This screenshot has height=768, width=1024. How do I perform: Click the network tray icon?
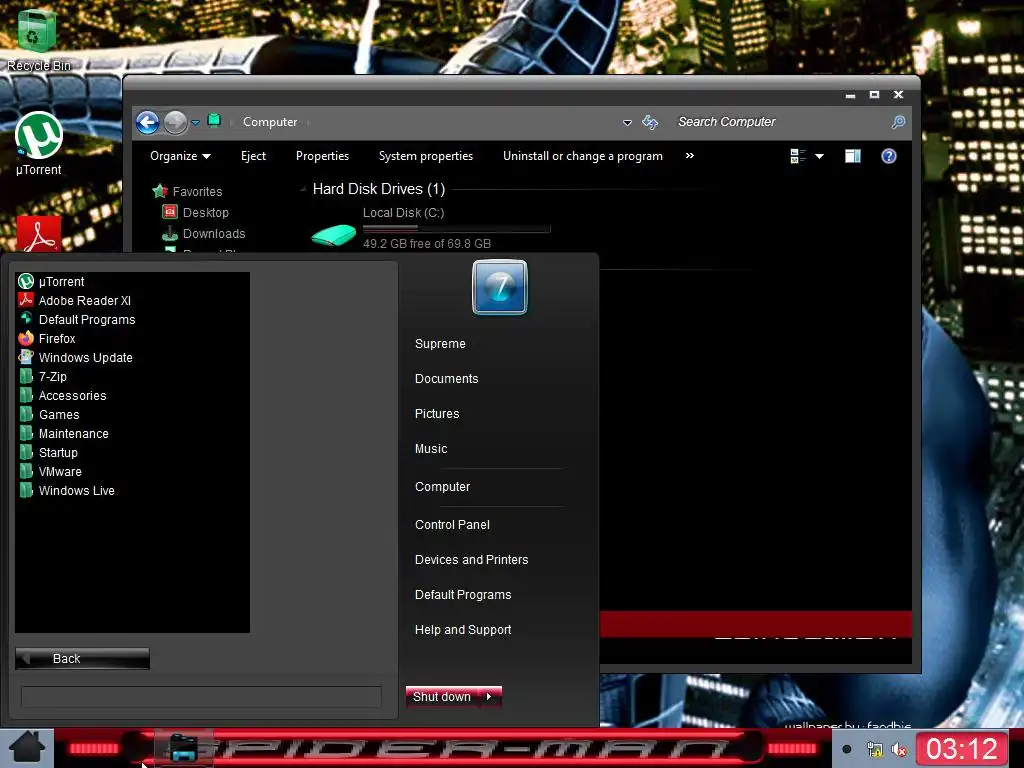pos(874,750)
